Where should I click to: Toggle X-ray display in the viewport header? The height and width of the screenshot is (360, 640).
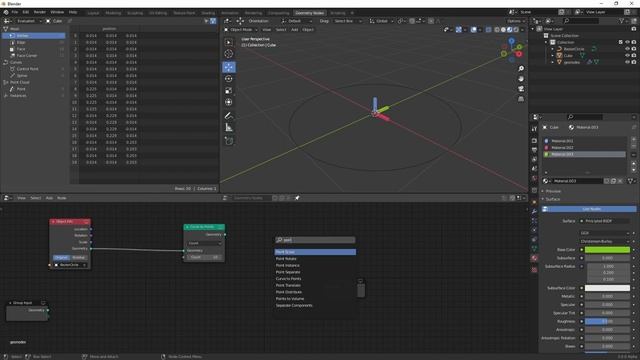(489, 30)
